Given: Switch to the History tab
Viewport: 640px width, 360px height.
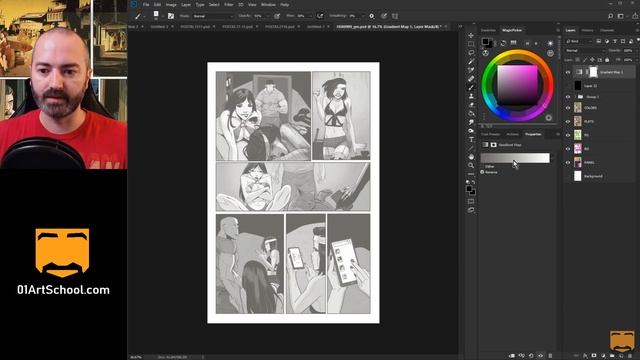Looking at the screenshot, I should point(587,30).
